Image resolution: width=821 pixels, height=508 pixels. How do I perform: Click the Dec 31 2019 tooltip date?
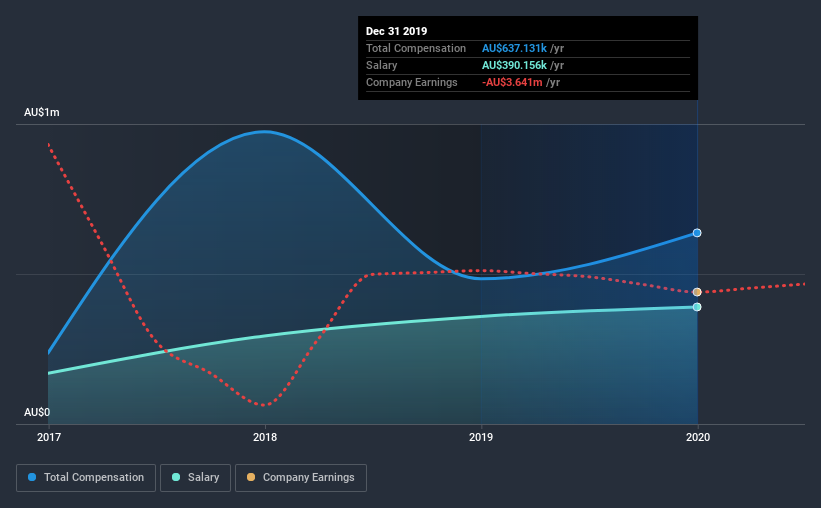[x=396, y=31]
